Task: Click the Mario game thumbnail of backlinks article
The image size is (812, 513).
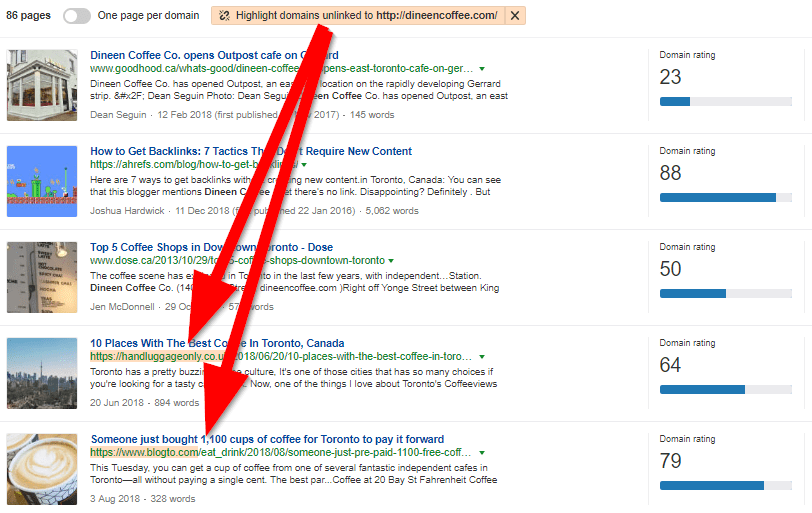Action: pos(42,181)
